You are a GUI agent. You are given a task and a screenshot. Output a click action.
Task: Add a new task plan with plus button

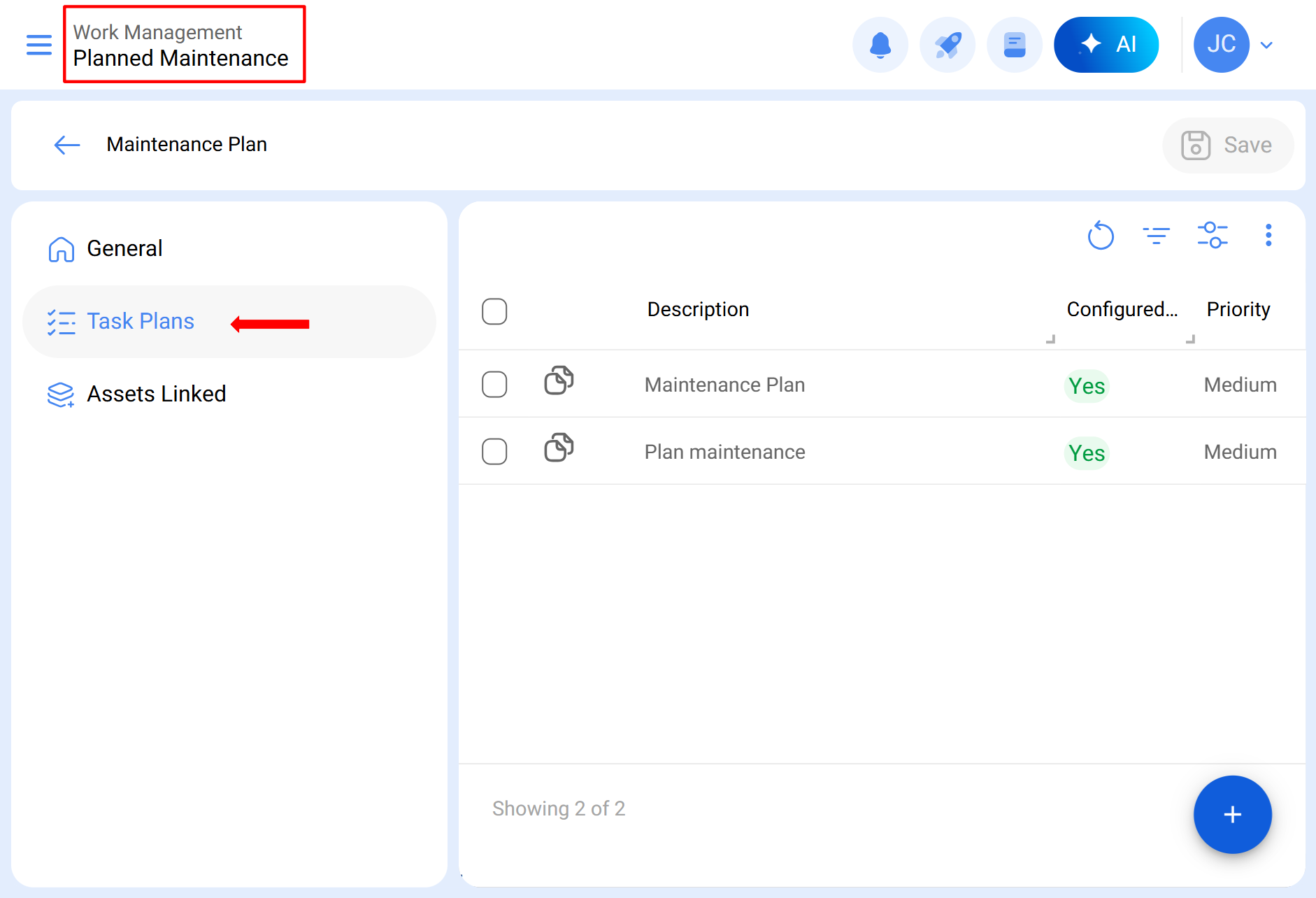(1232, 814)
